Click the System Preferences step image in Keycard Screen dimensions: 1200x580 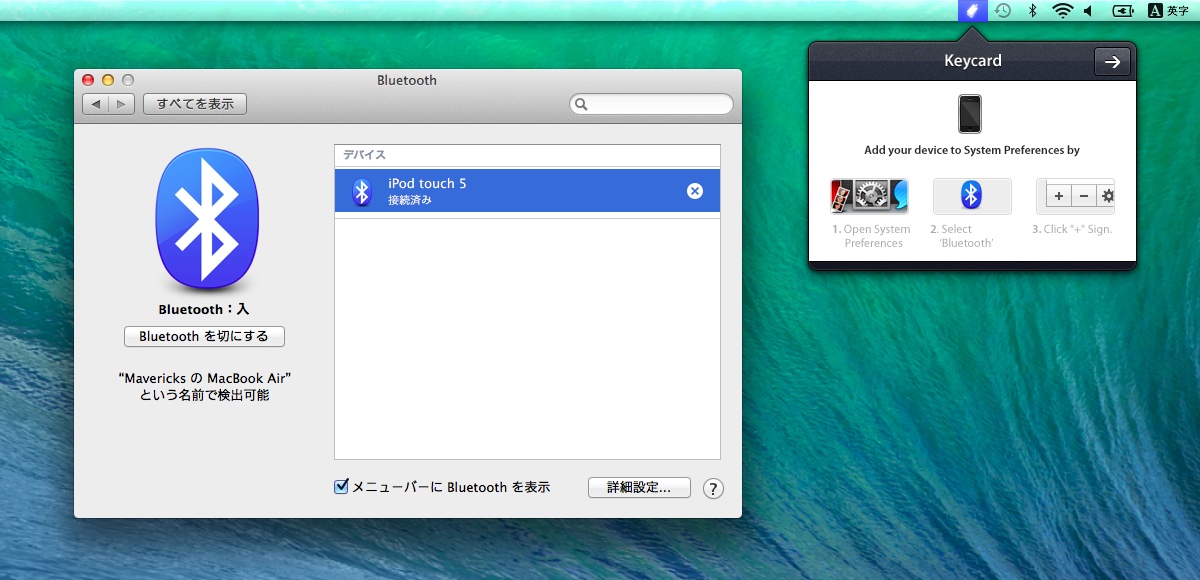tap(869, 196)
